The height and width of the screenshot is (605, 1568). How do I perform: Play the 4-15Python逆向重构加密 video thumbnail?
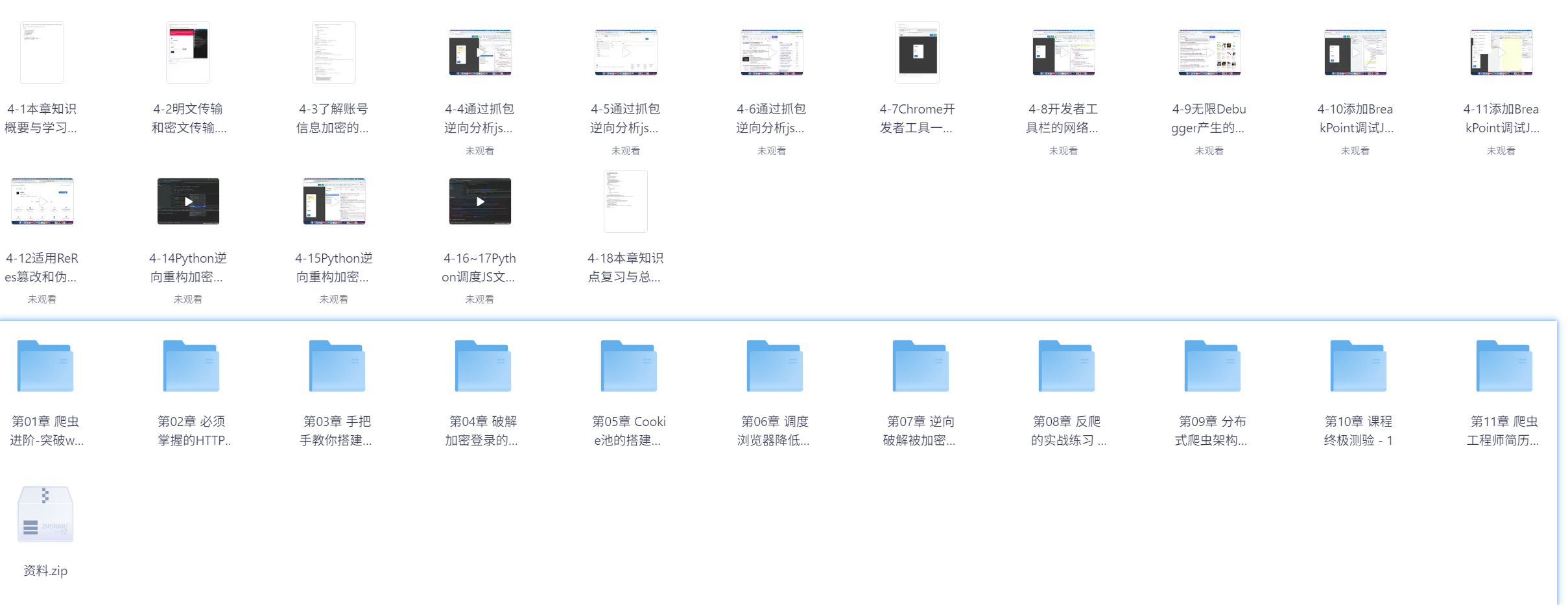pyautogui.click(x=334, y=201)
